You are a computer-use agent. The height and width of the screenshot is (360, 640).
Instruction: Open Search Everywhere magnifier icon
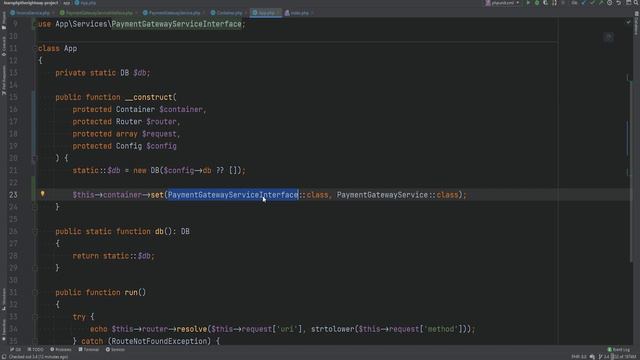[x=636, y=3]
